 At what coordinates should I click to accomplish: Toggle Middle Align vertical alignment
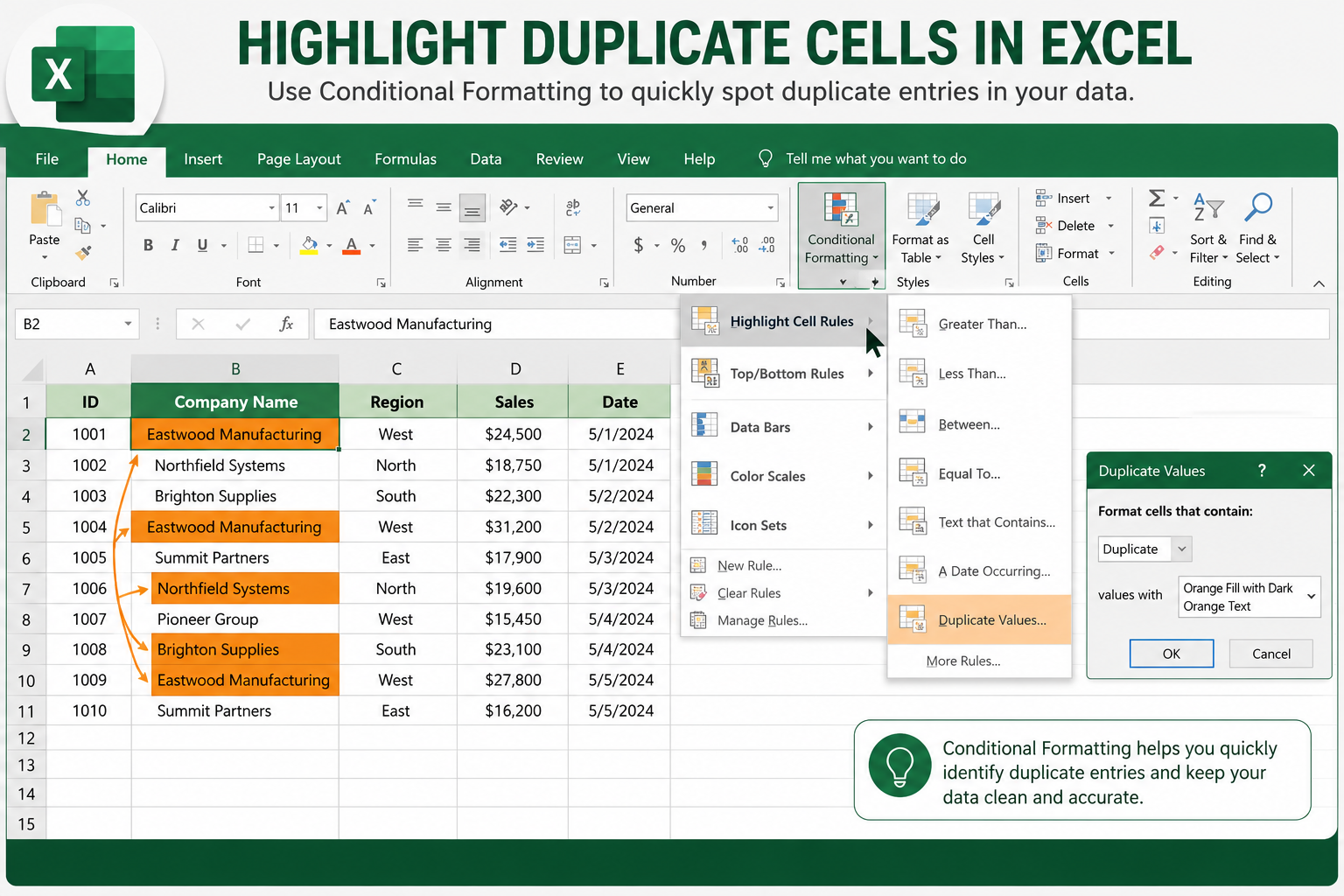click(444, 207)
